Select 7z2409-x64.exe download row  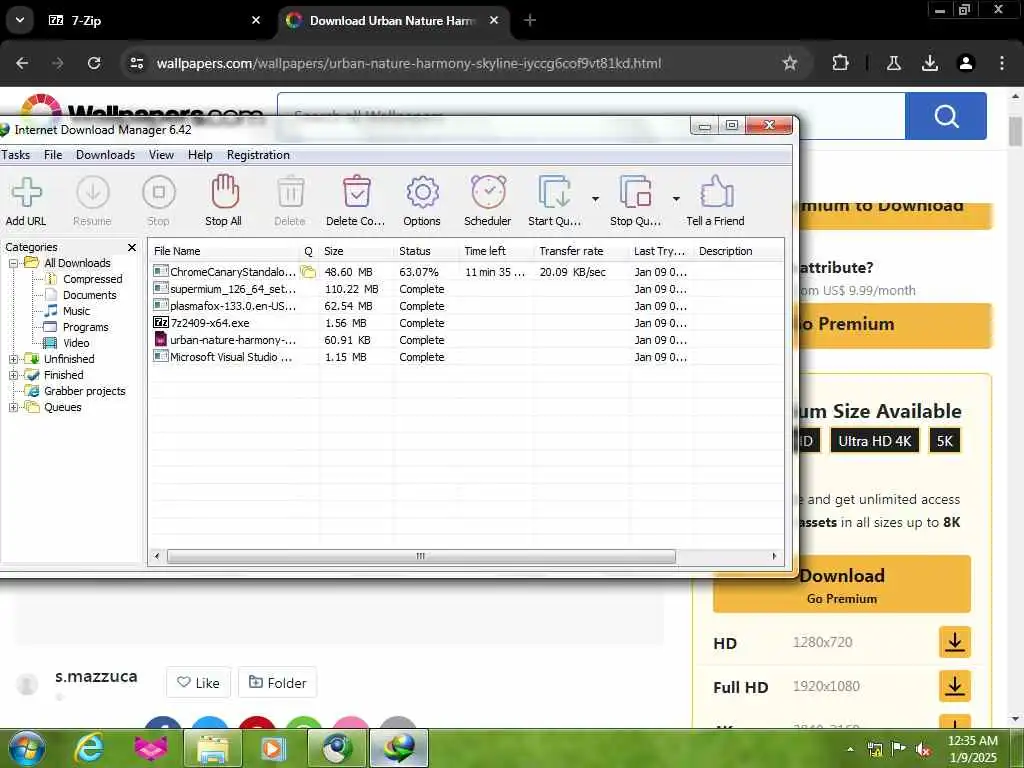[466, 323]
